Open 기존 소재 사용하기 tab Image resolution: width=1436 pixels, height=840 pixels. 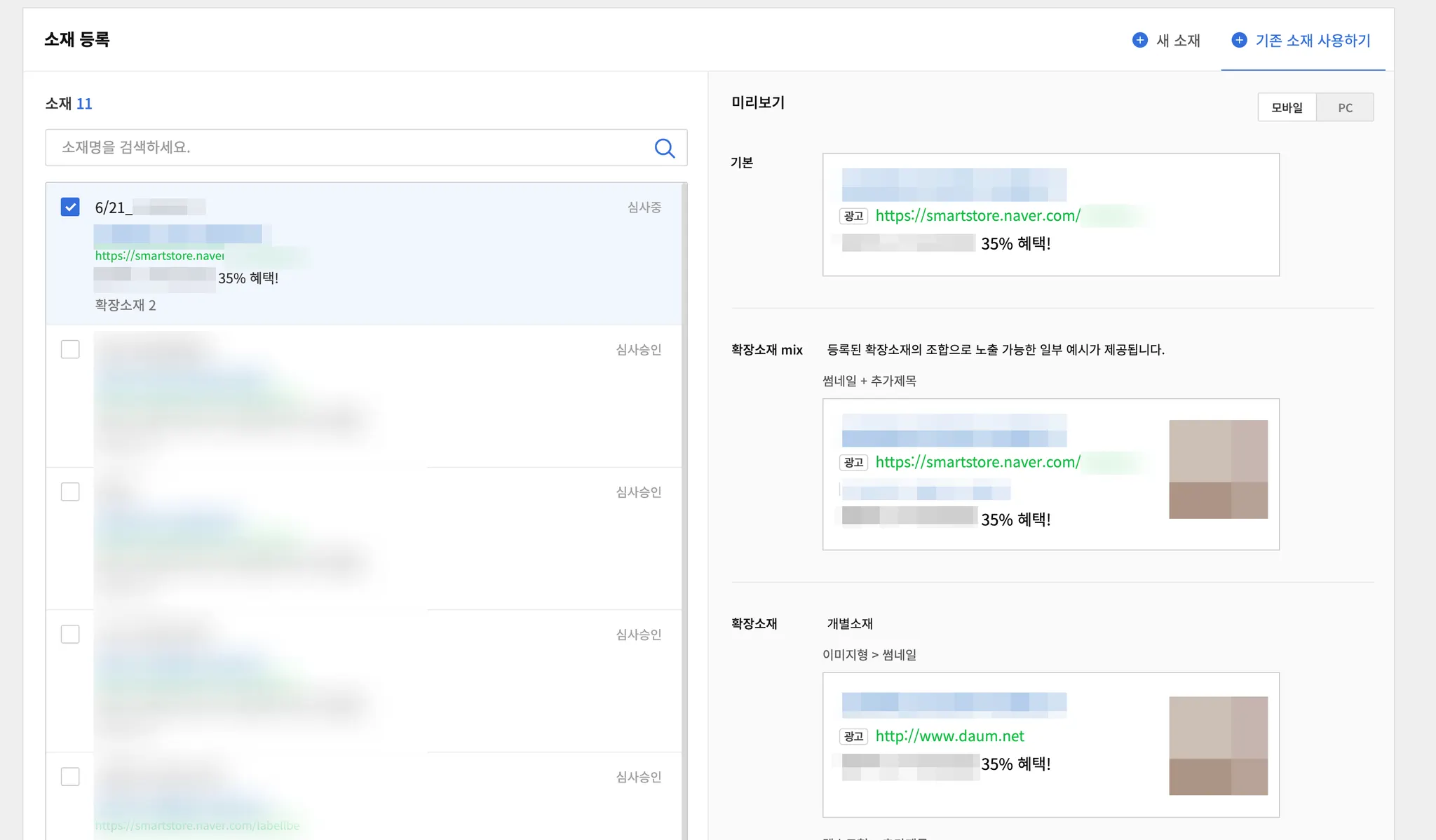[x=1312, y=41]
